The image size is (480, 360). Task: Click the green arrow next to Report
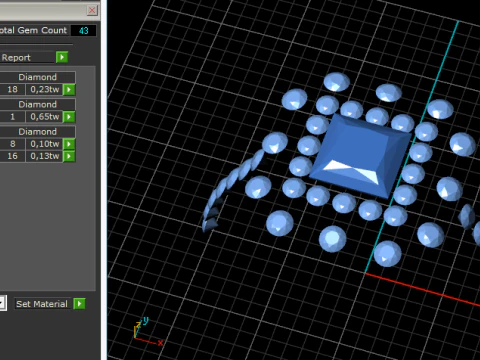62,57
